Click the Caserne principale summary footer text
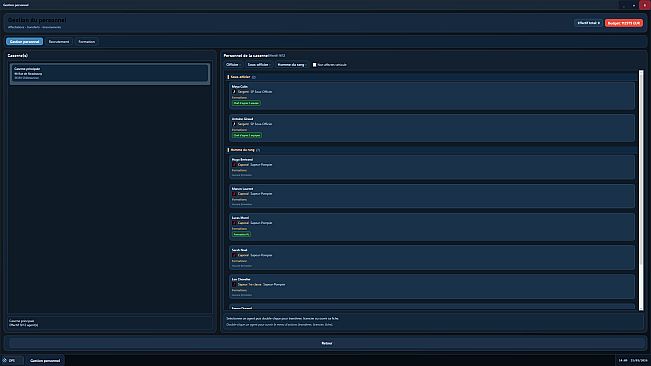 point(24,323)
